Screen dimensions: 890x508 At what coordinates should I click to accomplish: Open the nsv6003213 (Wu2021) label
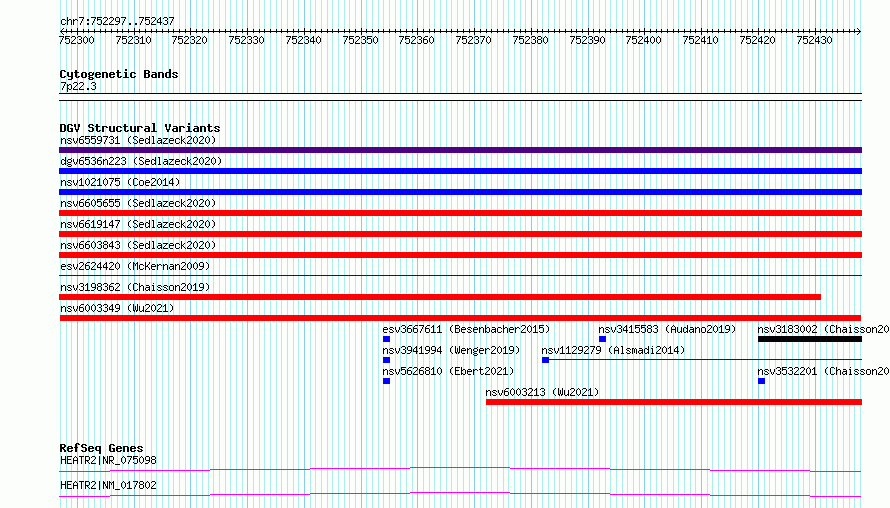542,392
